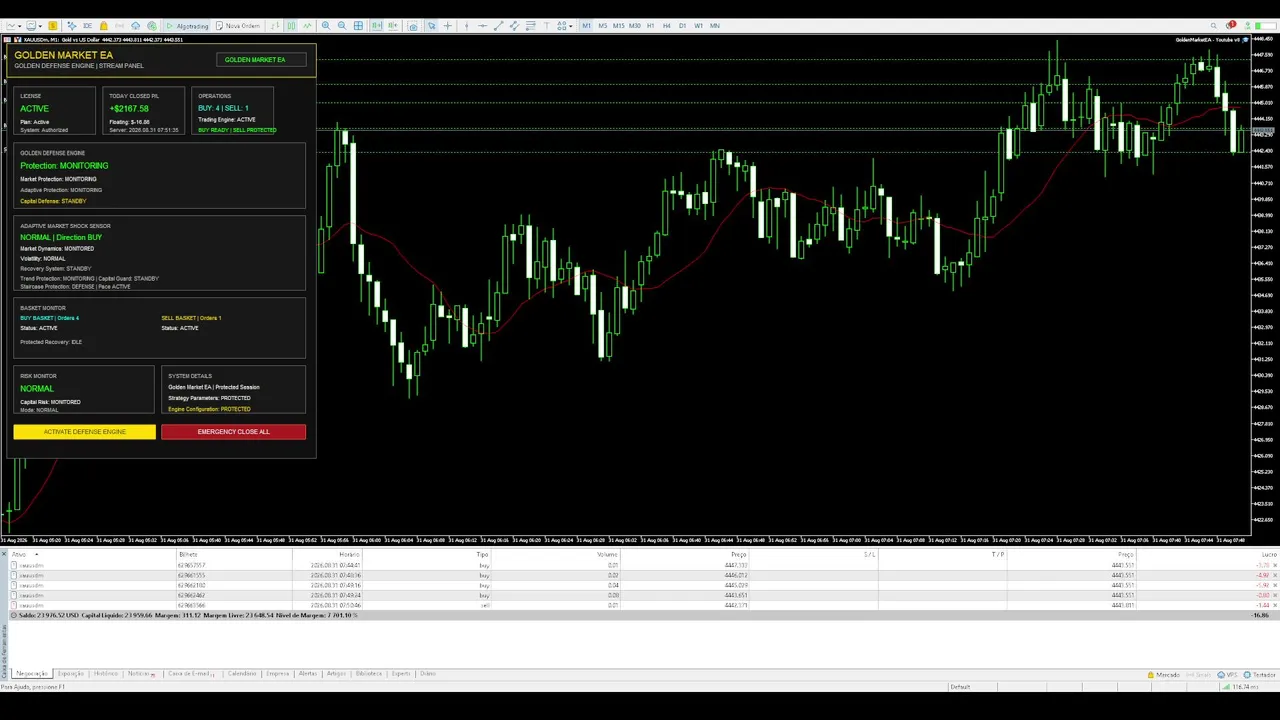This screenshot has height=720, width=1280.
Task: Open the IDE MetaEditor icon
Action: (x=87, y=26)
